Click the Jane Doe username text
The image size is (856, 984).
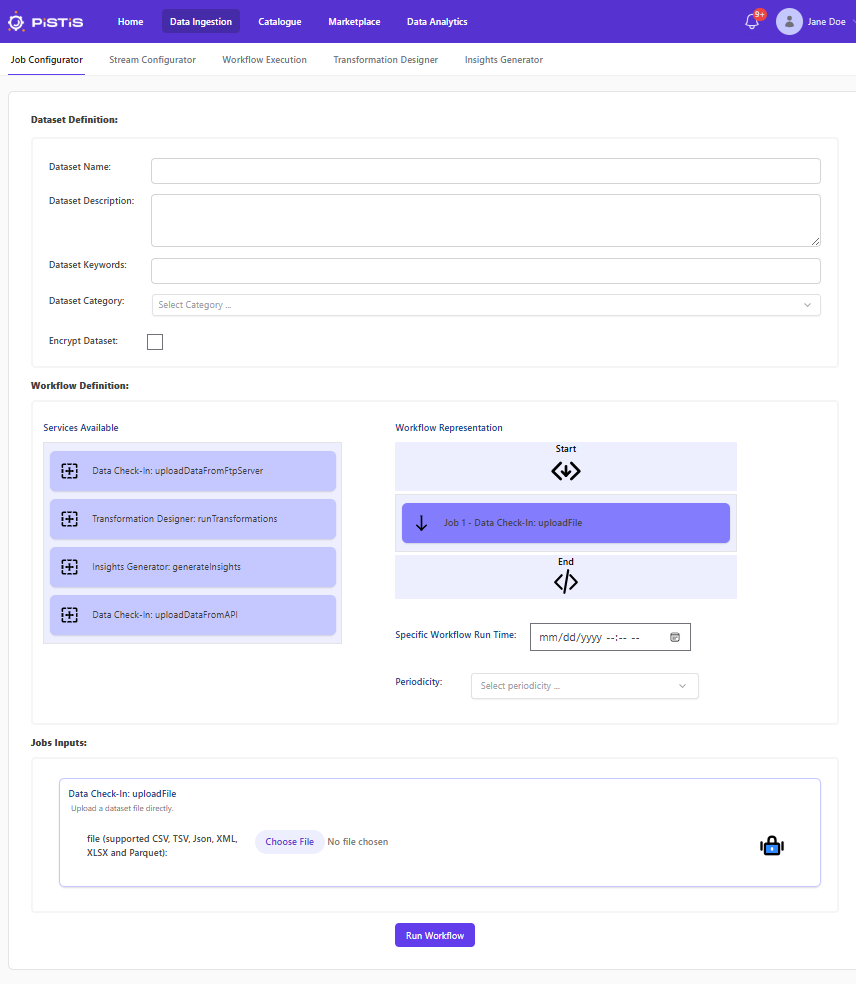click(x=826, y=22)
